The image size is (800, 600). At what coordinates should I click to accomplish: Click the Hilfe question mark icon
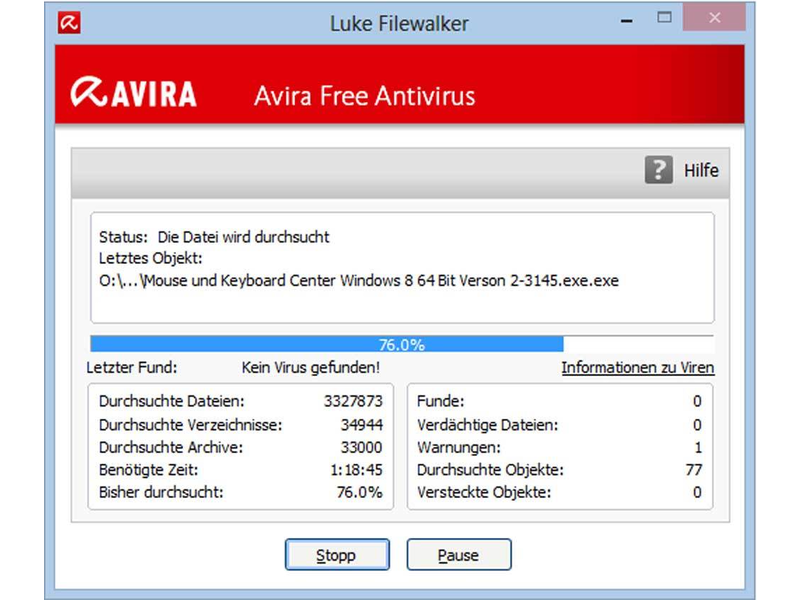pos(659,169)
